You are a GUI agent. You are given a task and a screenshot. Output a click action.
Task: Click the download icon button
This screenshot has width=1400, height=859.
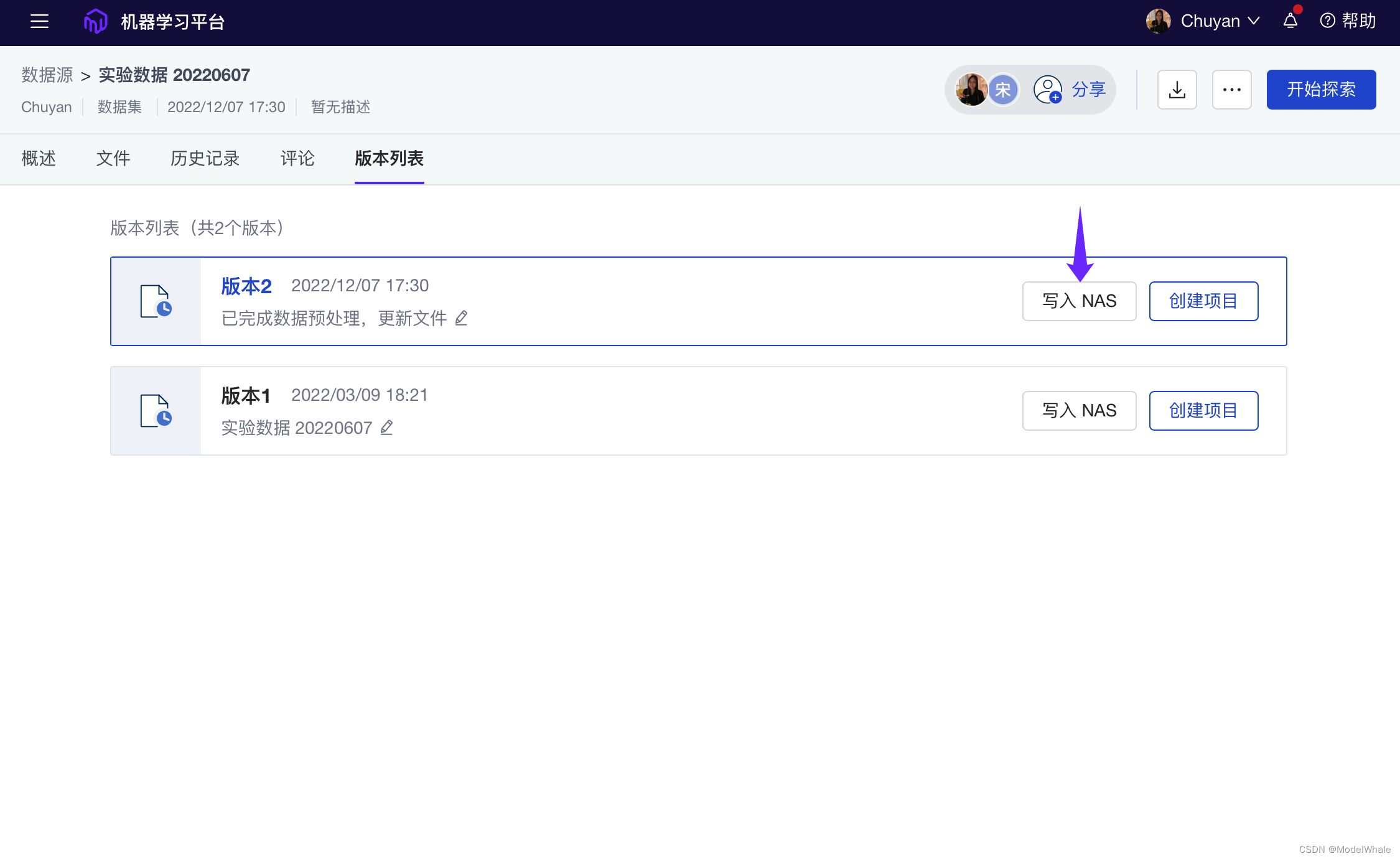[x=1177, y=90]
